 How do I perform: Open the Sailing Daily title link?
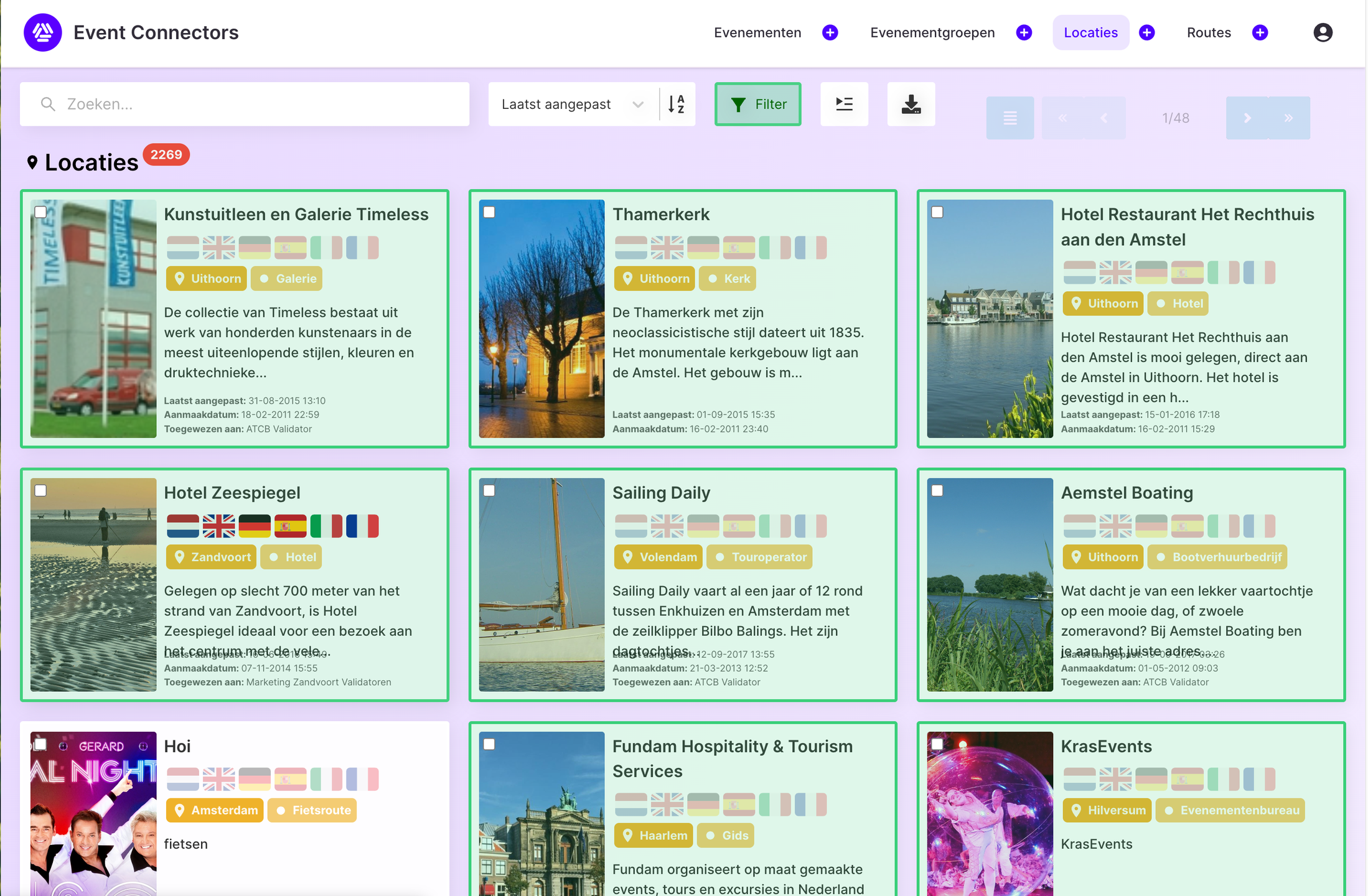click(x=661, y=493)
